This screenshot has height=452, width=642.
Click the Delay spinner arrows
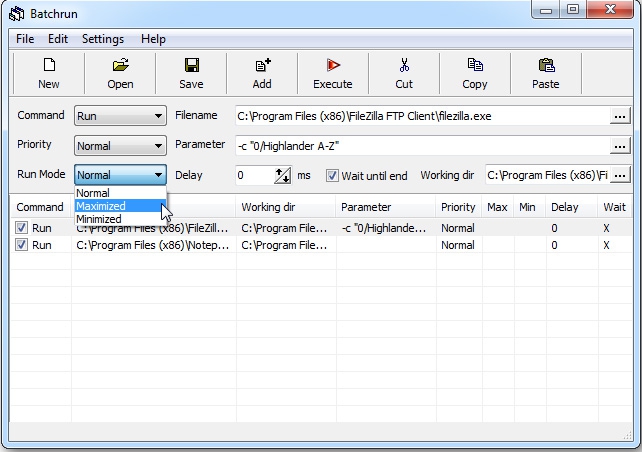tap(283, 175)
